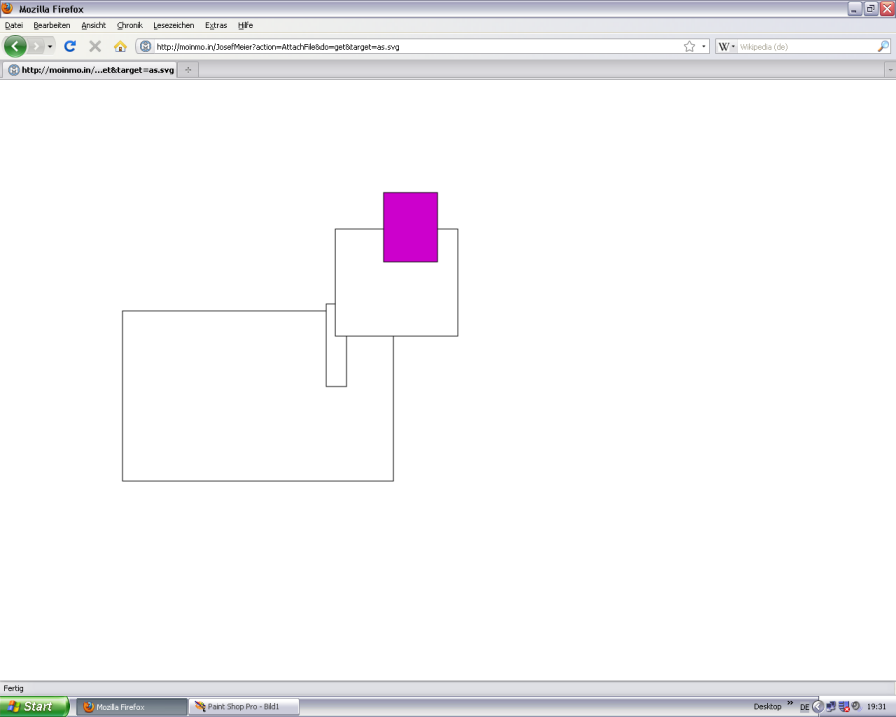Switch to Paint Shop Pro taskbar button

[x=244, y=706]
